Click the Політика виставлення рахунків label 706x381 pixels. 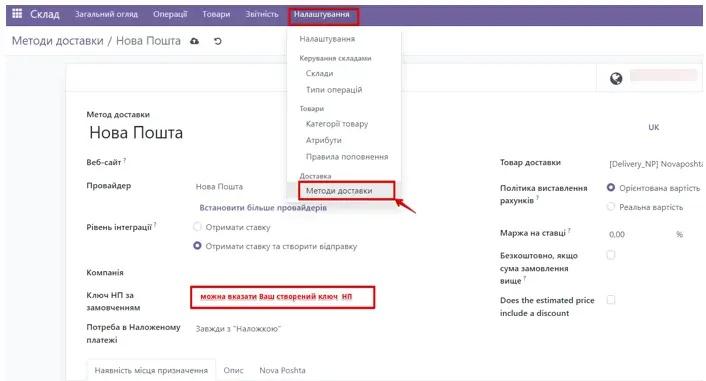[543, 194]
